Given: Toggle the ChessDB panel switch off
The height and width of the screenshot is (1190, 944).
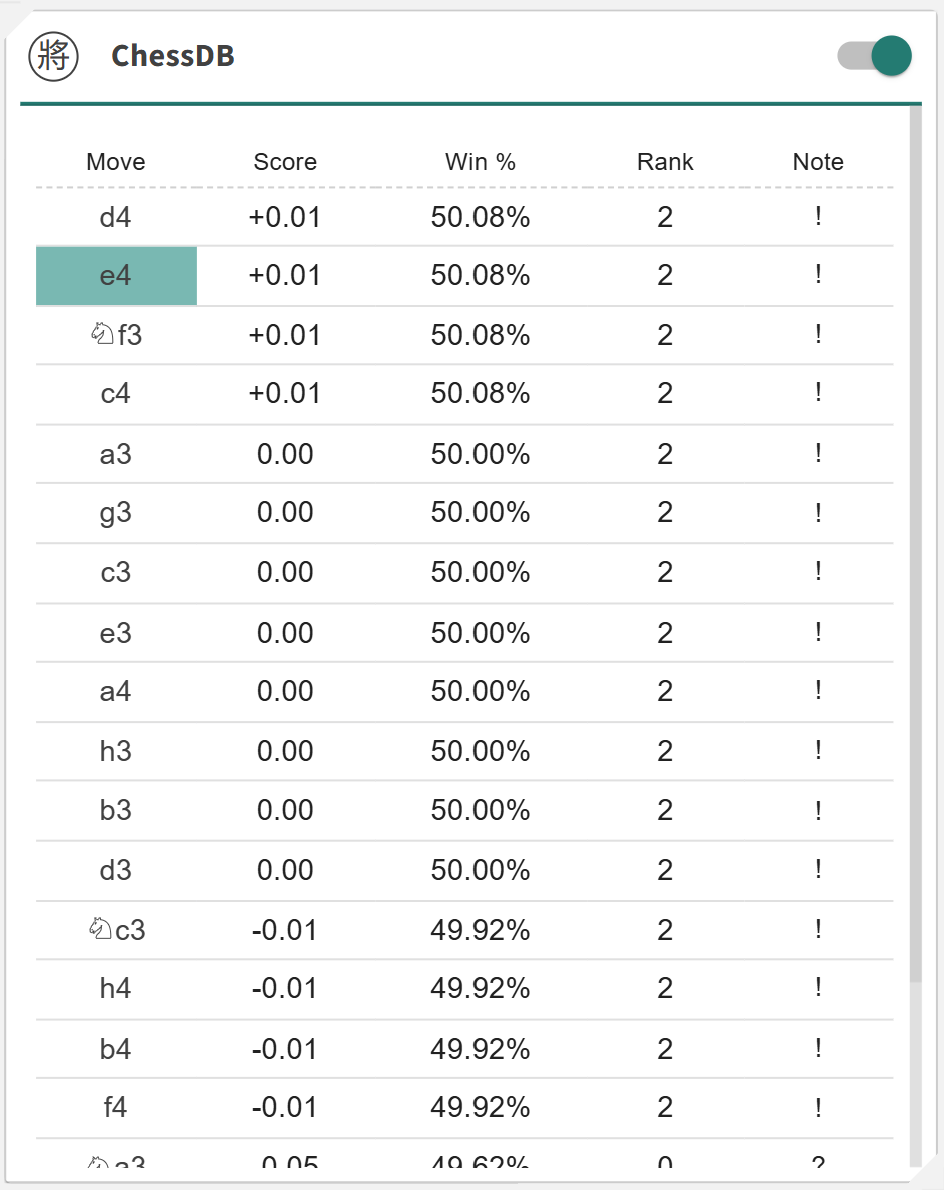Looking at the screenshot, I should click(874, 56).
